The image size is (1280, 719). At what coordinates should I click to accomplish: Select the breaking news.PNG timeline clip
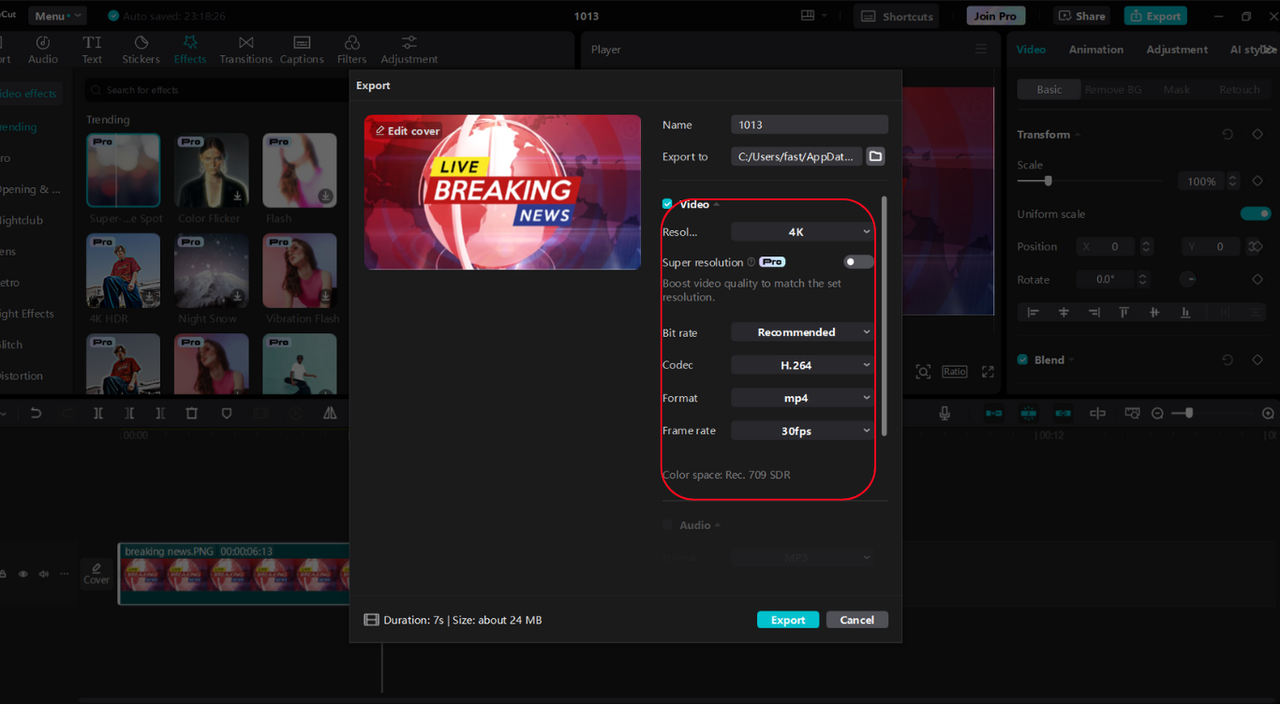[234, 573]
